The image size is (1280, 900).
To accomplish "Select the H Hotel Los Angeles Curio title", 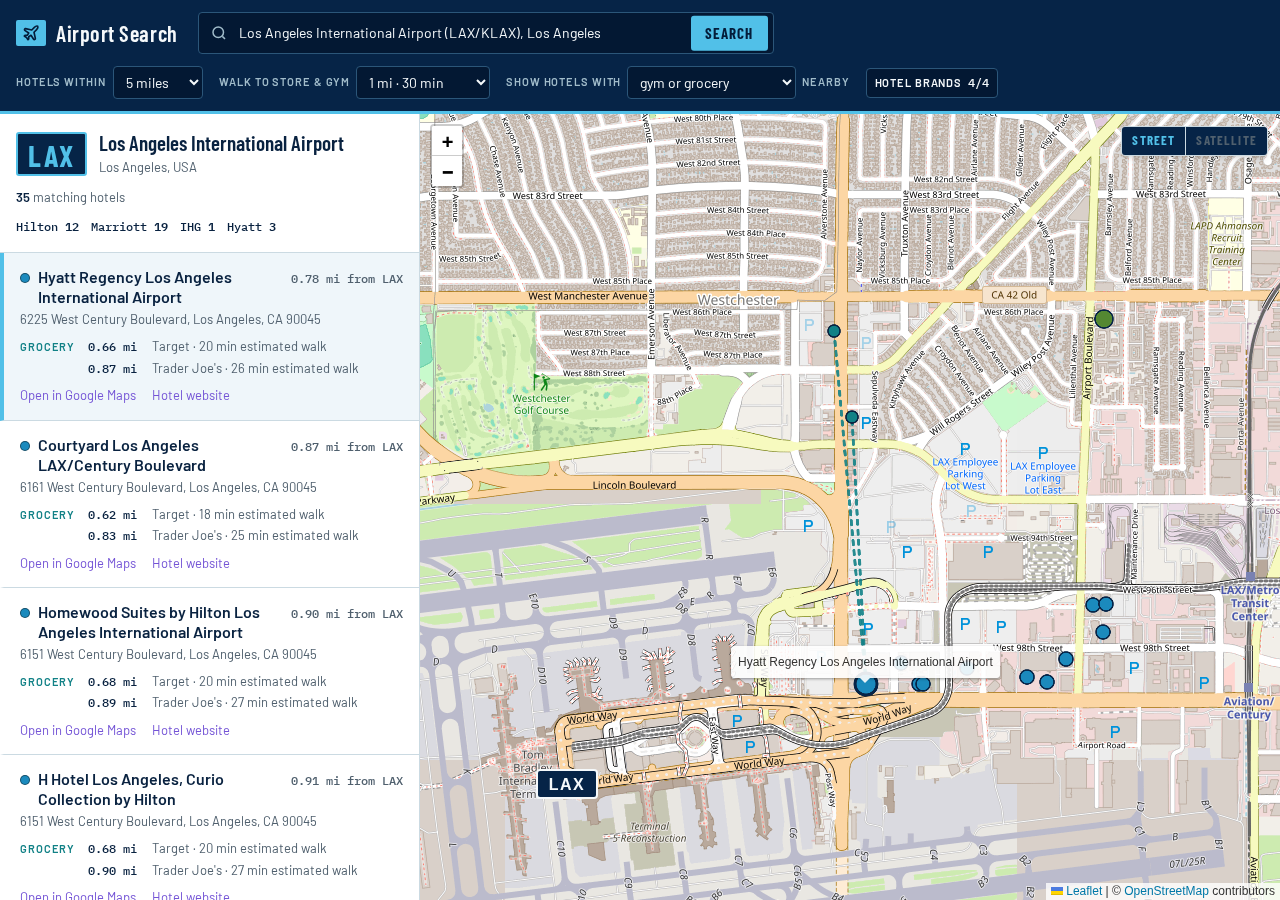I will (x=131, y=789).
